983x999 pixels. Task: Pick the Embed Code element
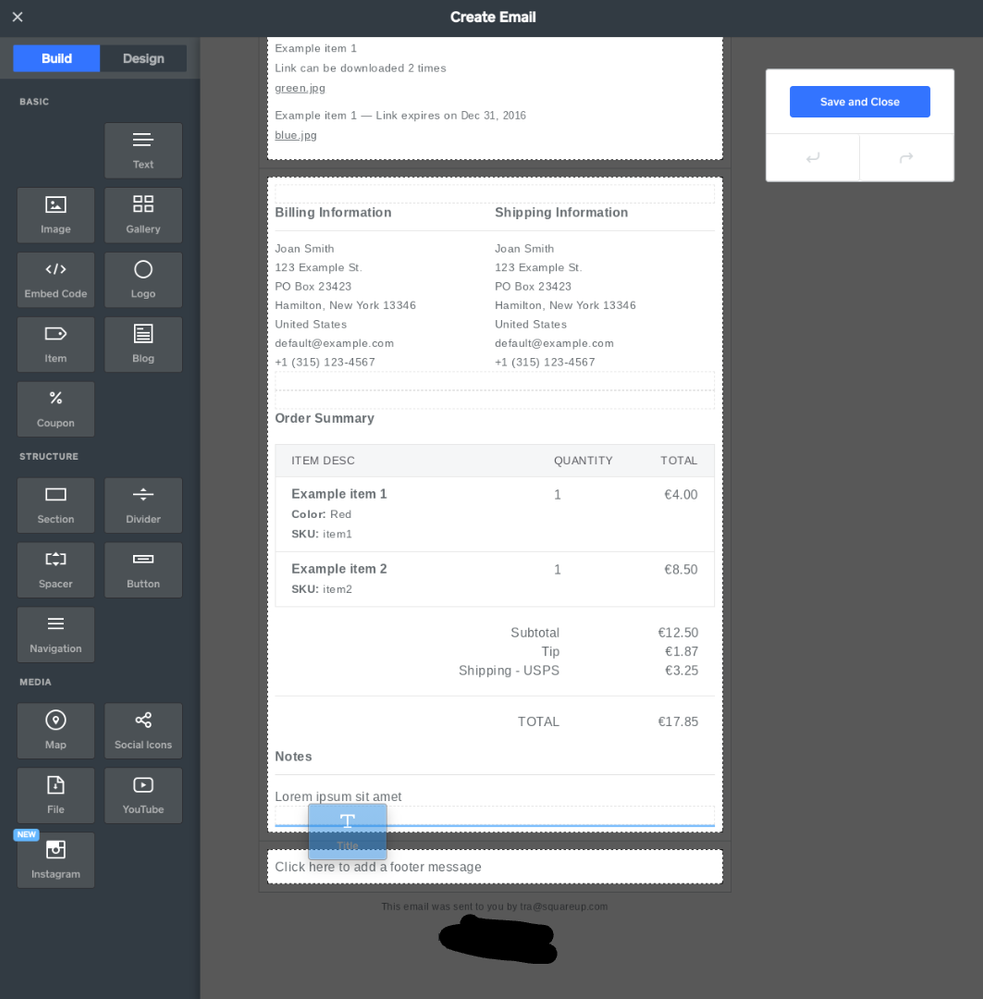[56, 280]
